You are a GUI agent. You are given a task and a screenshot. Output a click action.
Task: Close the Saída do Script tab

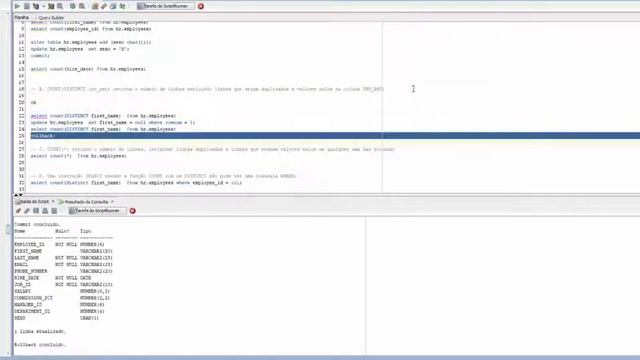click(x=53, y=202)
